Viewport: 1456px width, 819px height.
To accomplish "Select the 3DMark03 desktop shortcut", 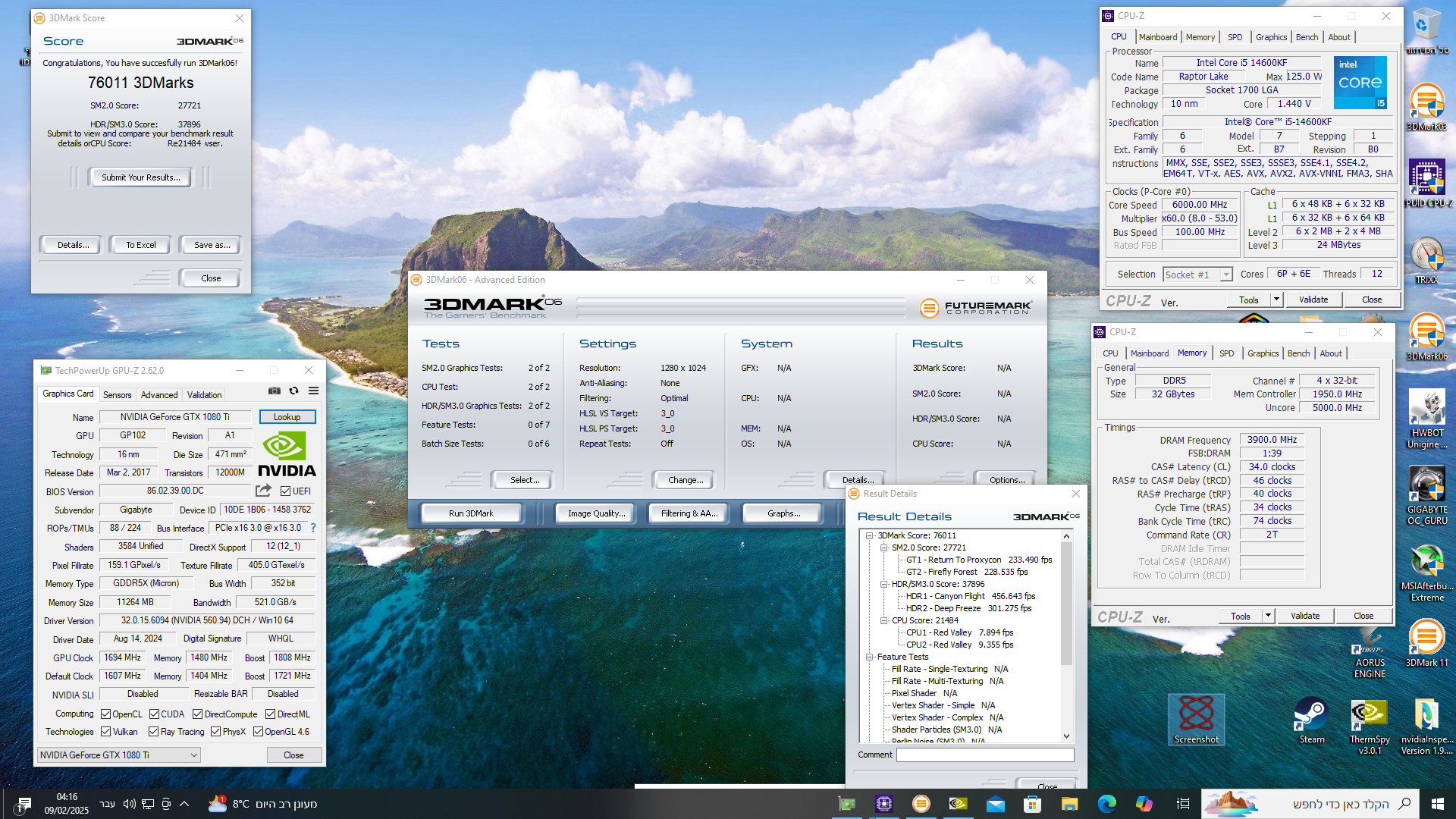I will 1426,108.
